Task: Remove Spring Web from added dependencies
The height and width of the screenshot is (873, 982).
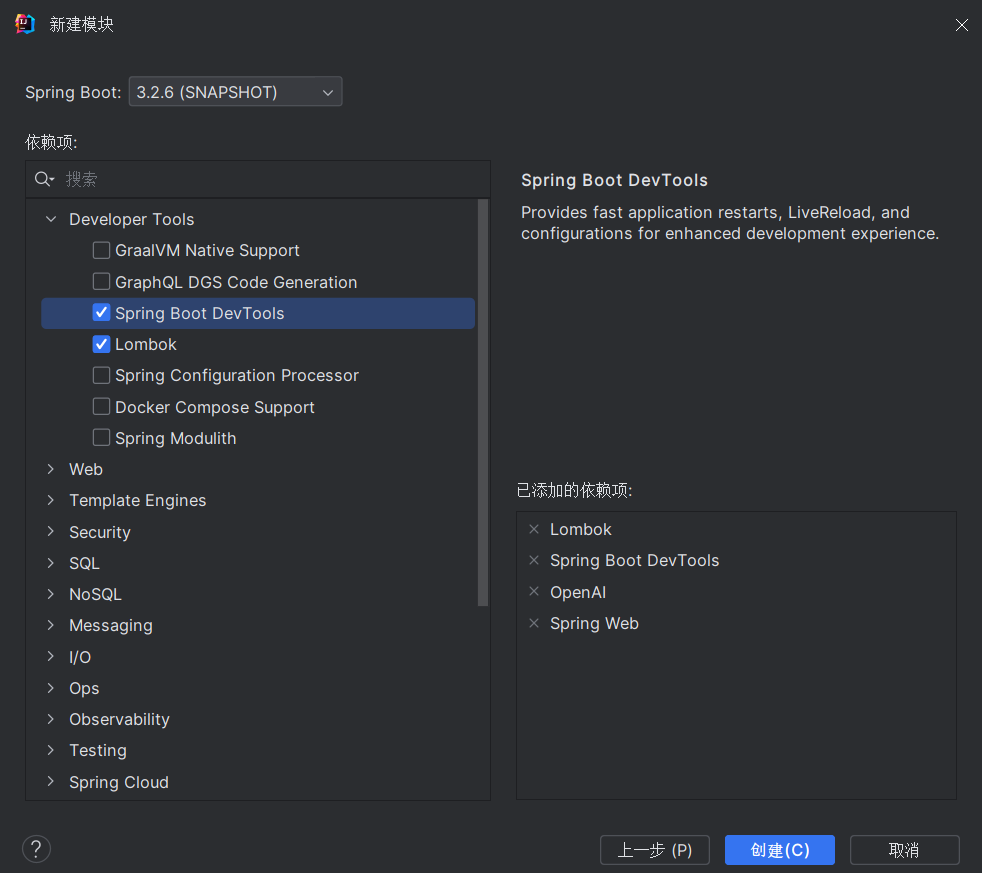Action: pos(534,623)
